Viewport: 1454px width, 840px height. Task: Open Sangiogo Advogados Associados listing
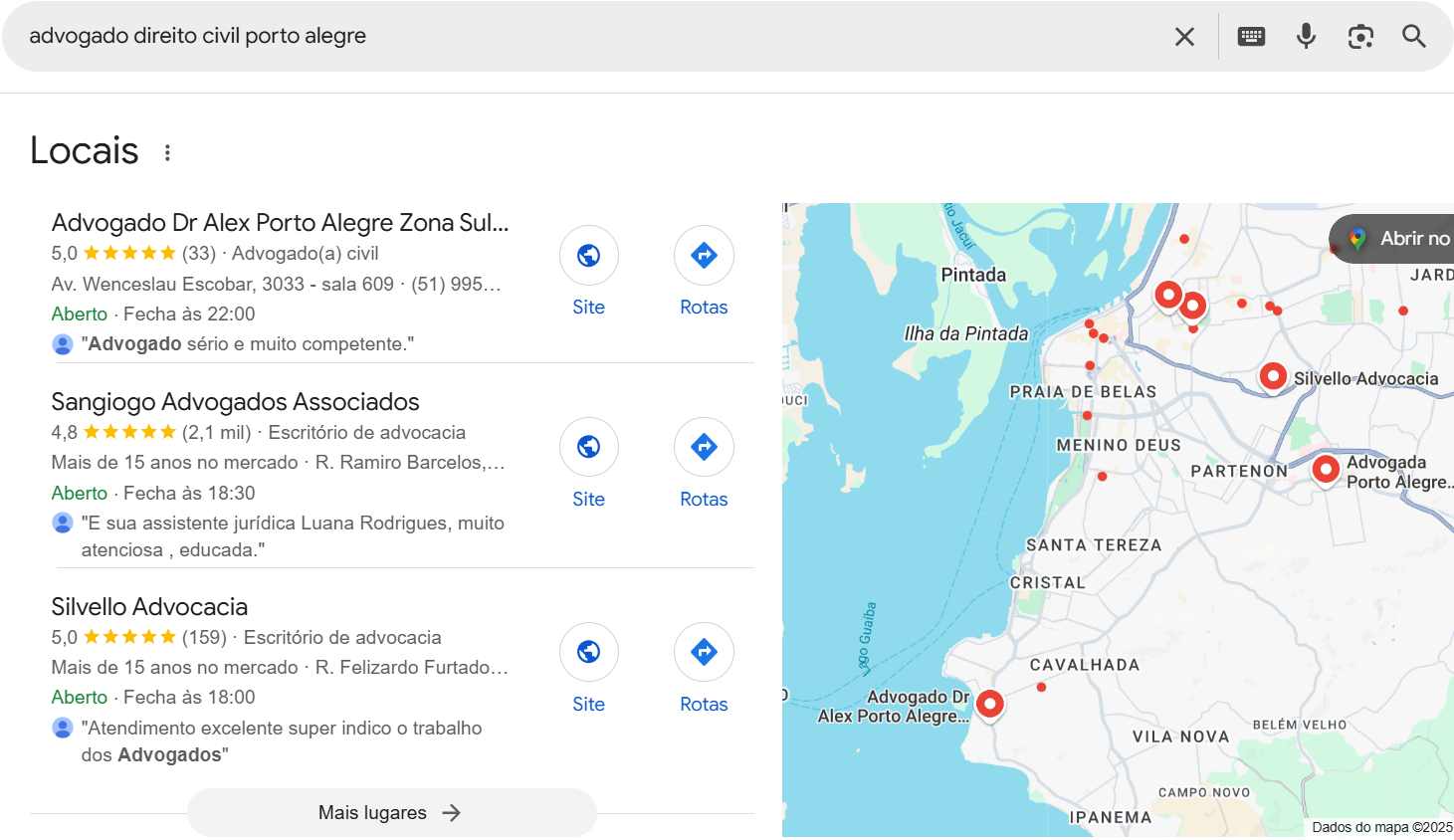[x=235, y=402]
